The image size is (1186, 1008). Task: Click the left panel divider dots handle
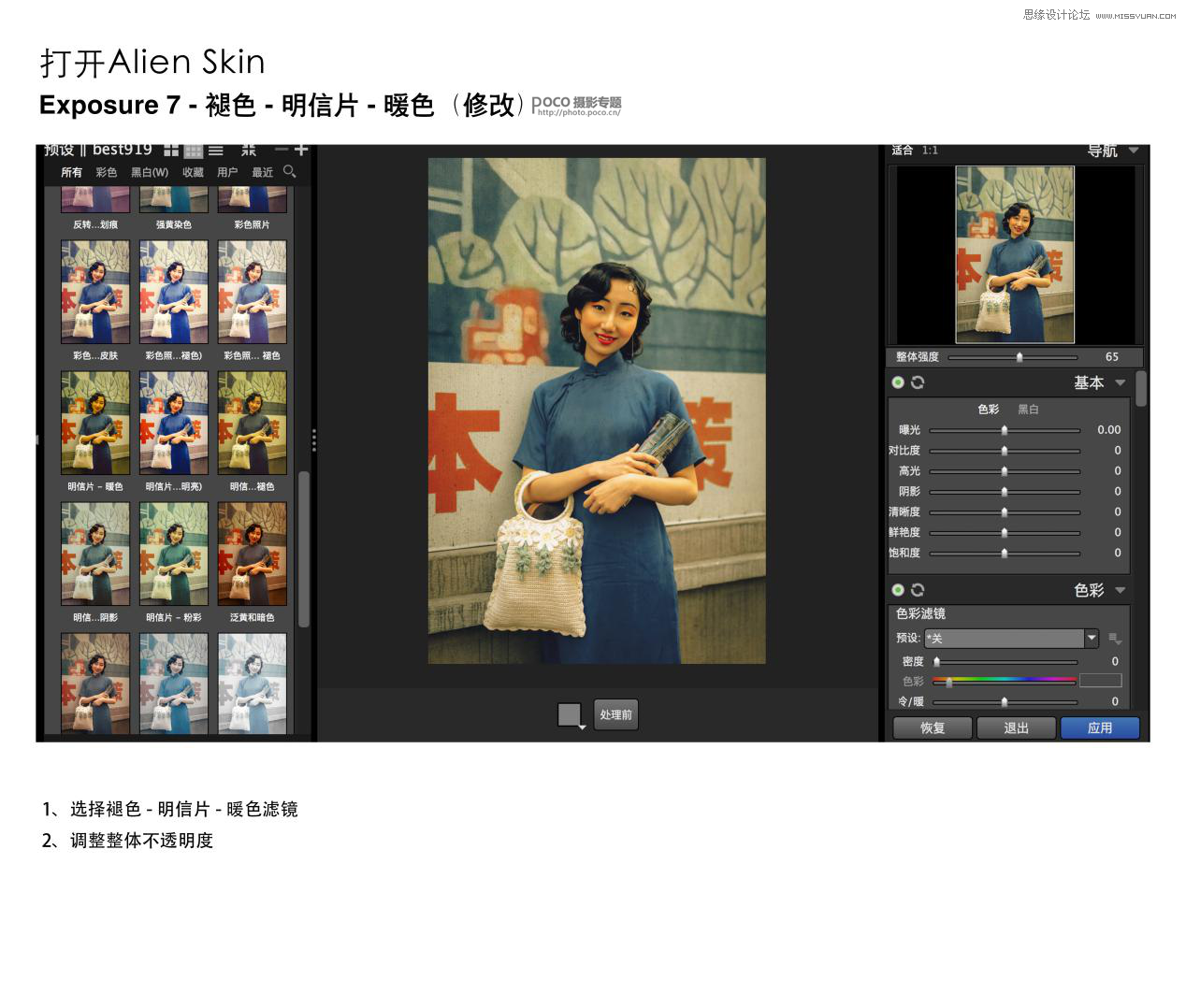coord(314,440)
